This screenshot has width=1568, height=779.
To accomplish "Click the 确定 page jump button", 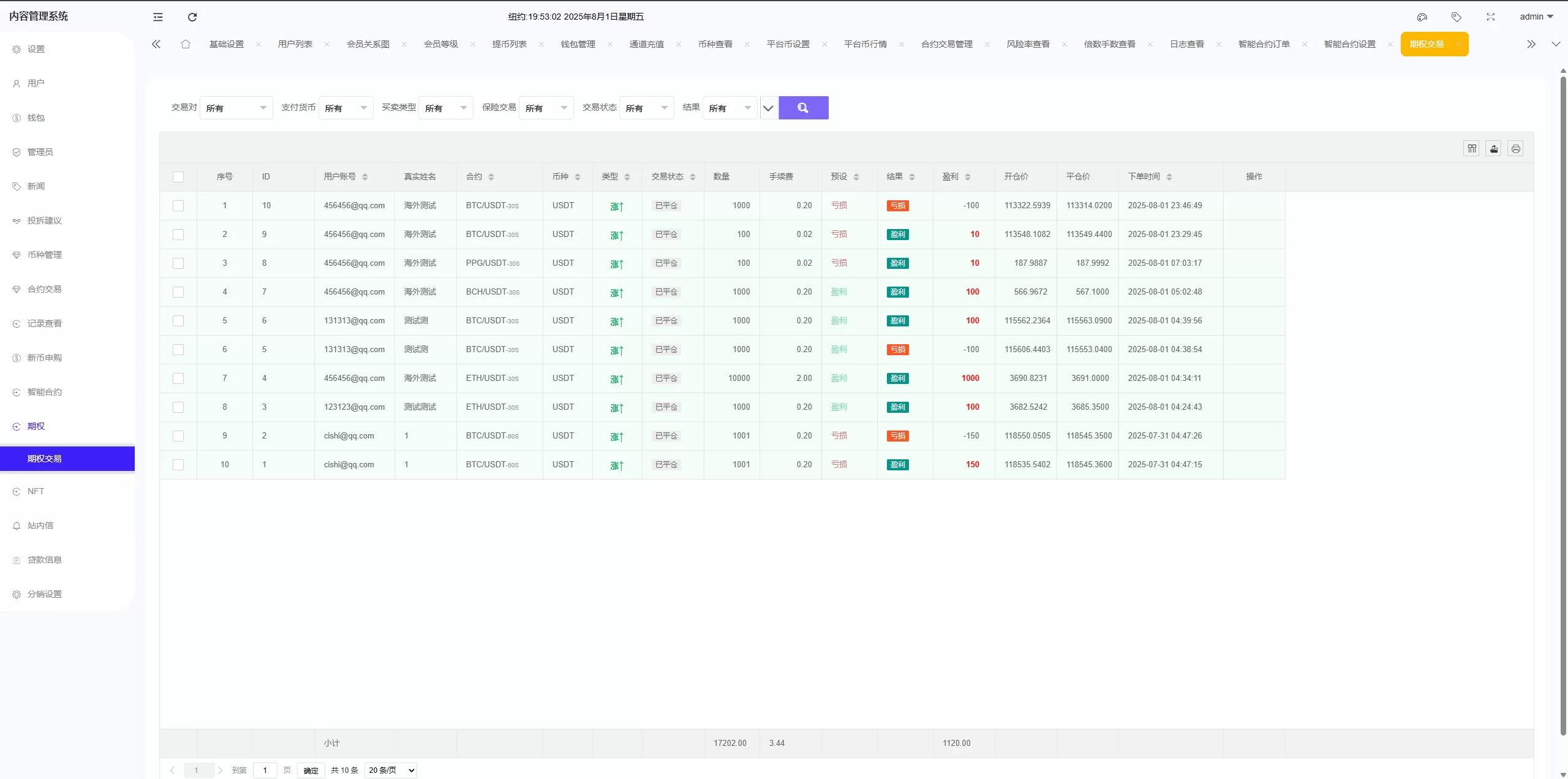I will pyautogui.click(x=311, y=770).
